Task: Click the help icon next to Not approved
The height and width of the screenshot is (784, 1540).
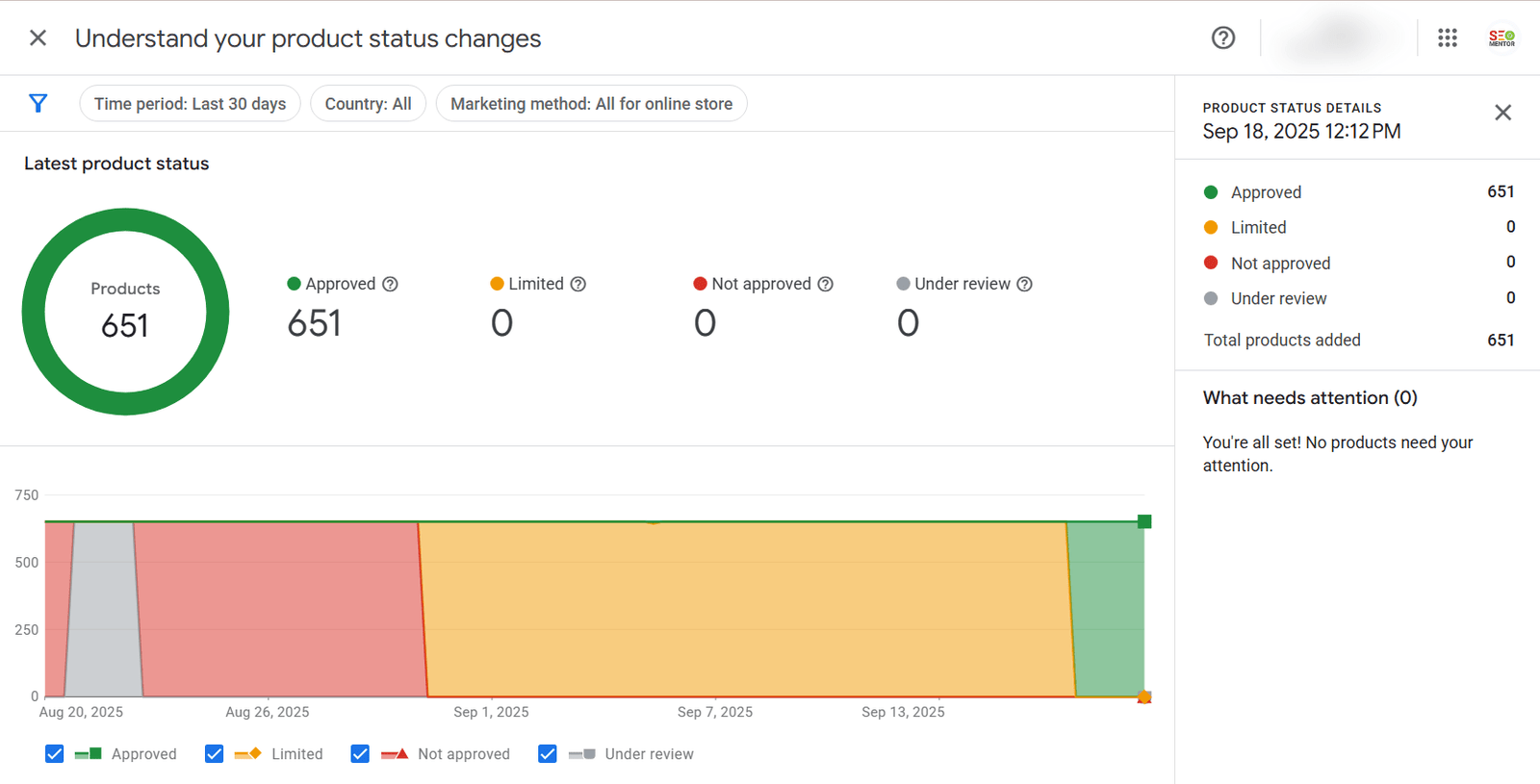Action: [825, 284]
